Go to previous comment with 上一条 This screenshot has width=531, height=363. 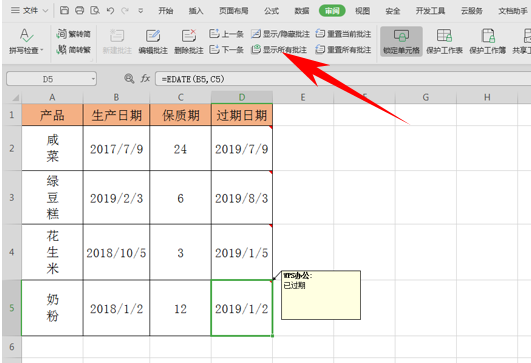point(226,34)
